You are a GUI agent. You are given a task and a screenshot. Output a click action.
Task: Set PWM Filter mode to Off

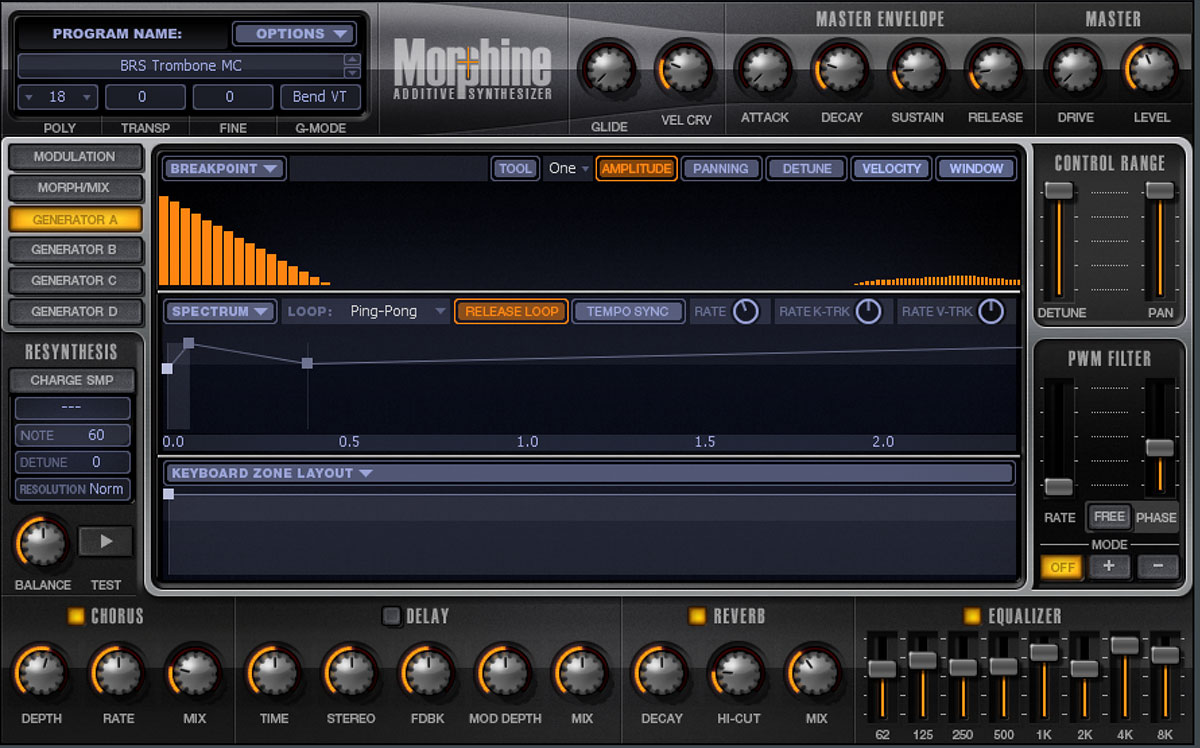pos(1062,567)
